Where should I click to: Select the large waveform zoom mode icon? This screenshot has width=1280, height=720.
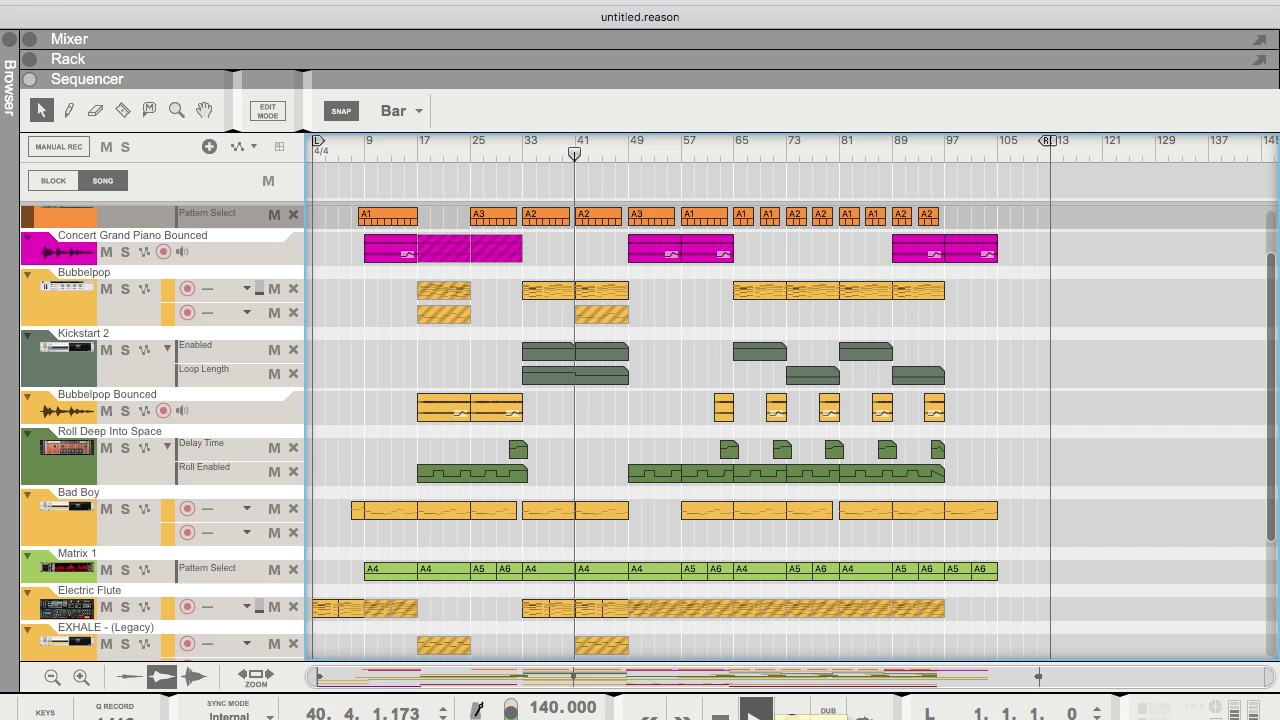(x=194, y=677)
